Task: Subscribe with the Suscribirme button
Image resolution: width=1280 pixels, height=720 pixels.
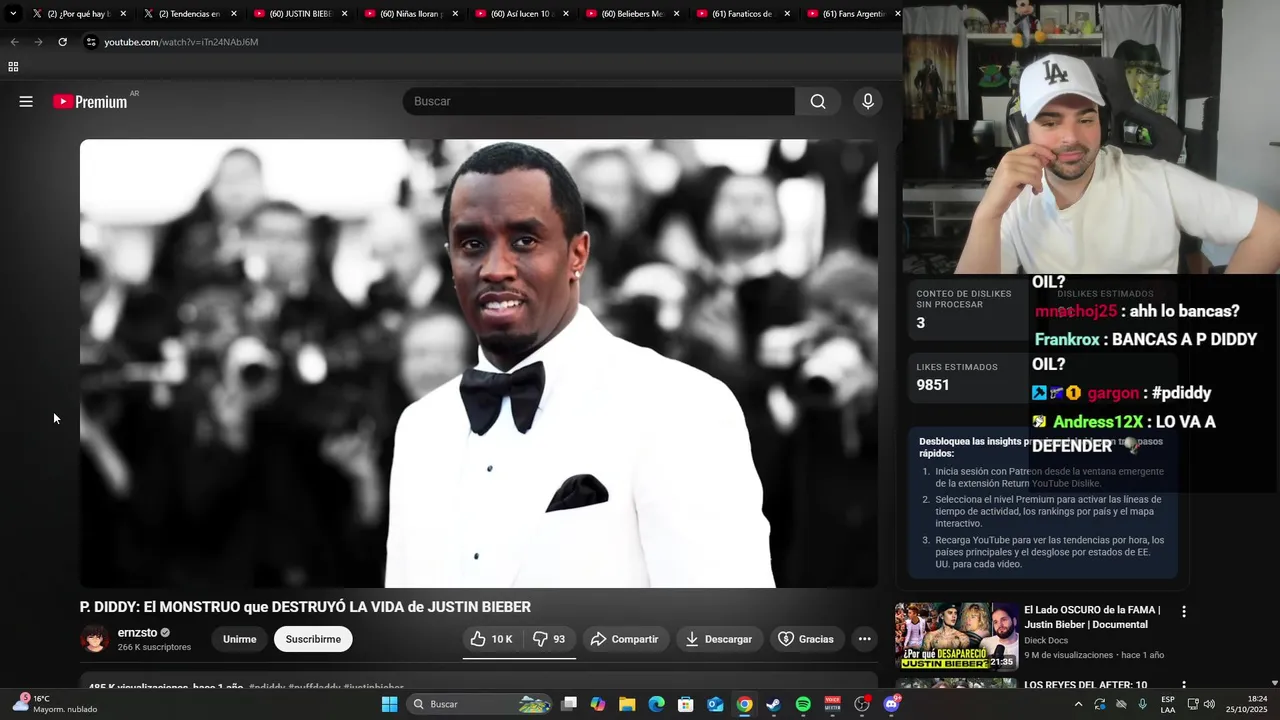Action: [313, 639]
